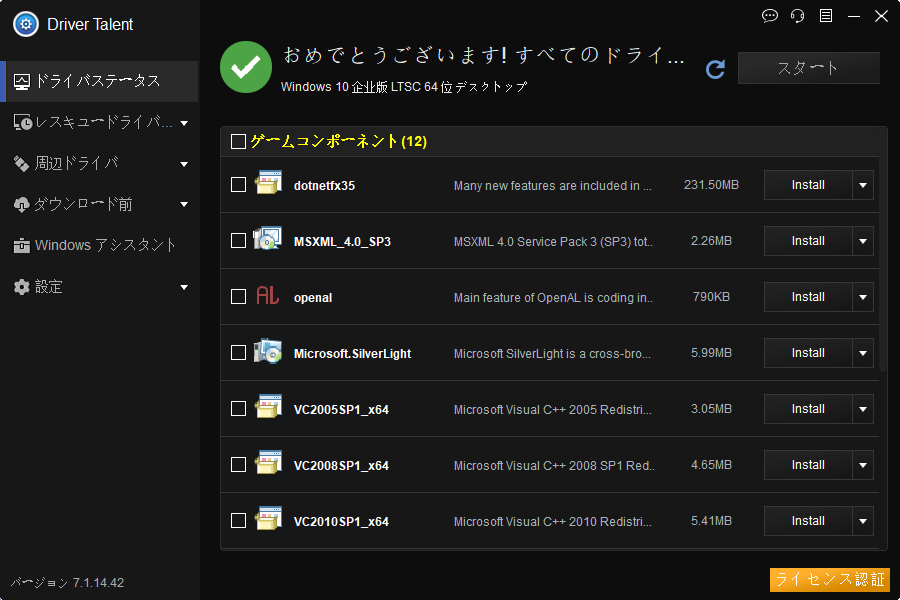
Task: Select the 周辺ドライバ menu item
Action: click(x=99, y=164)
